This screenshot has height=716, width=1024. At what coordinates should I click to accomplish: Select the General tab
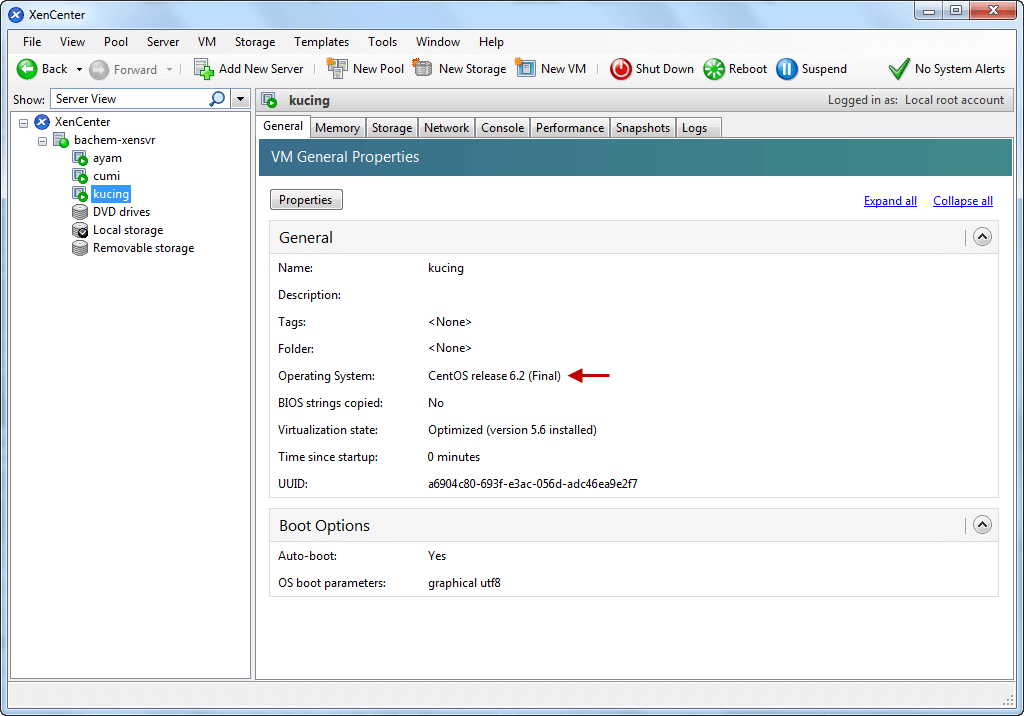point(283,127)
